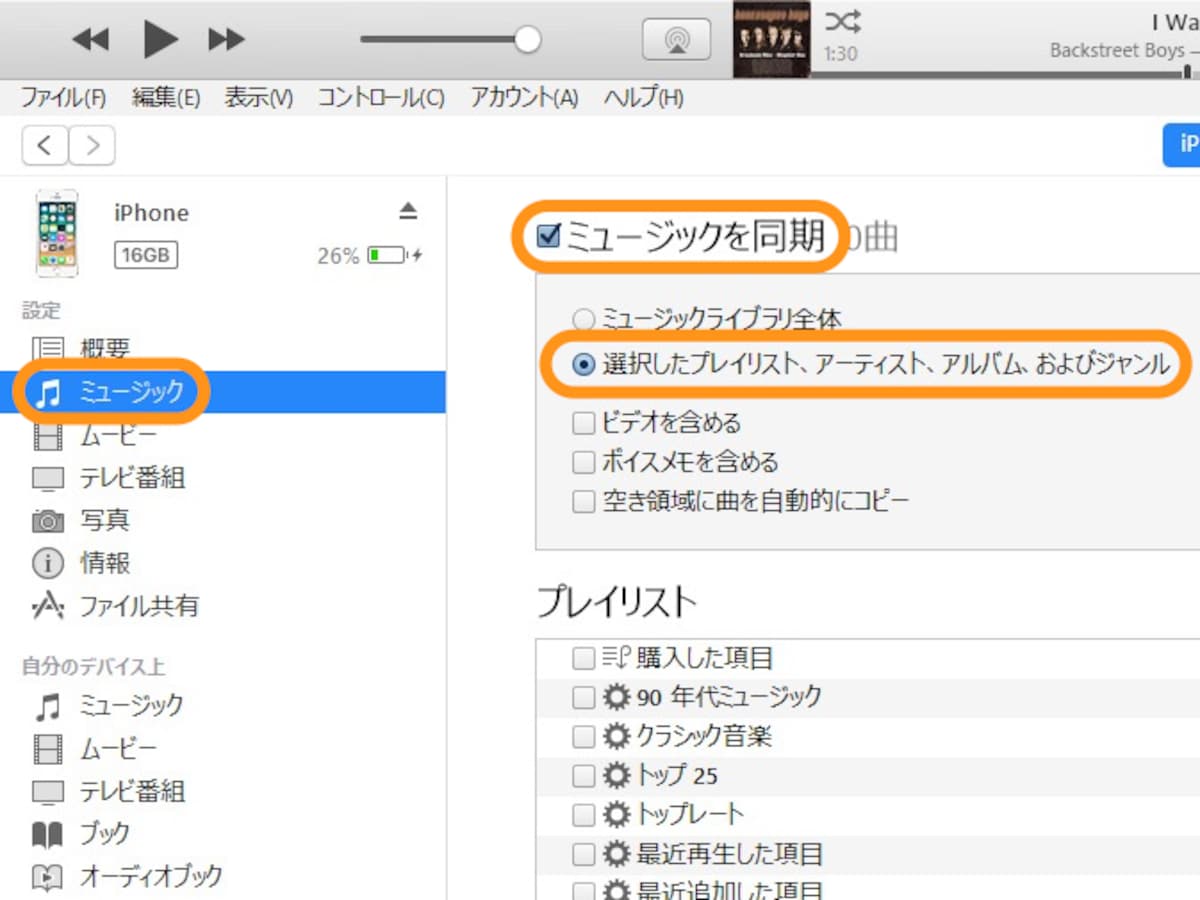Enable ビデオを含める checkbox
This screenshot has width=1200, height=900.
point(583,423)
